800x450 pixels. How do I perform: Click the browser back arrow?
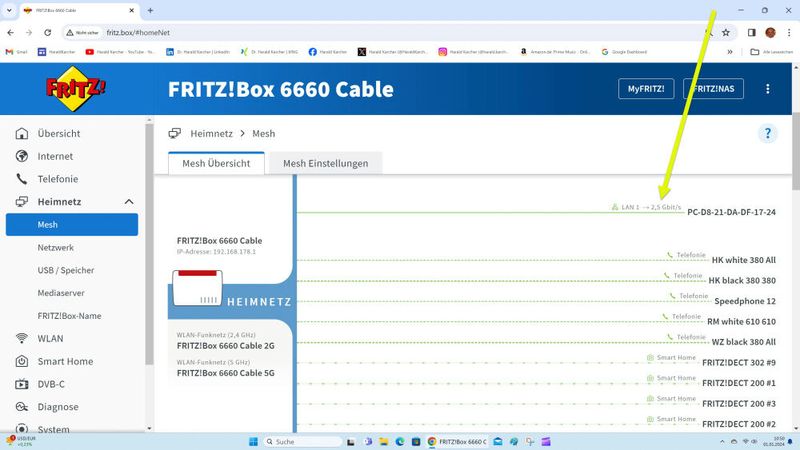(x=11, y=33)
